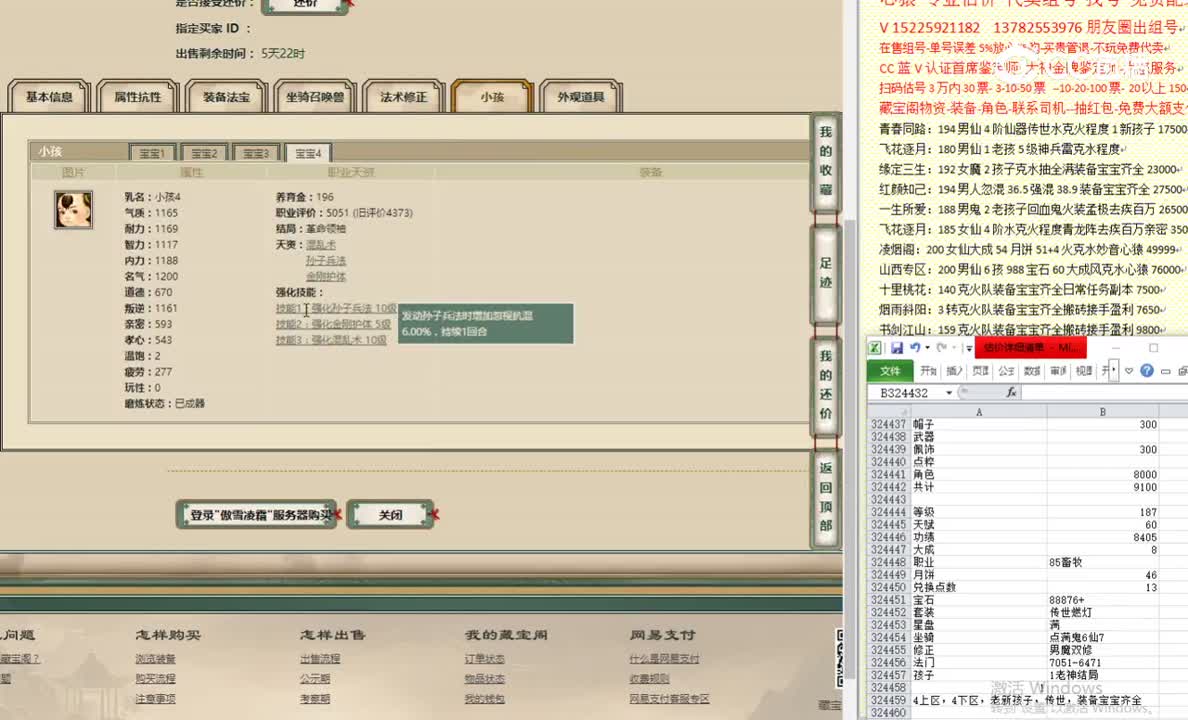The height and width of the screenshot is (720, 1188).
Task: Open the 孙子兵法 skill link
Action: tap(326, 259)
